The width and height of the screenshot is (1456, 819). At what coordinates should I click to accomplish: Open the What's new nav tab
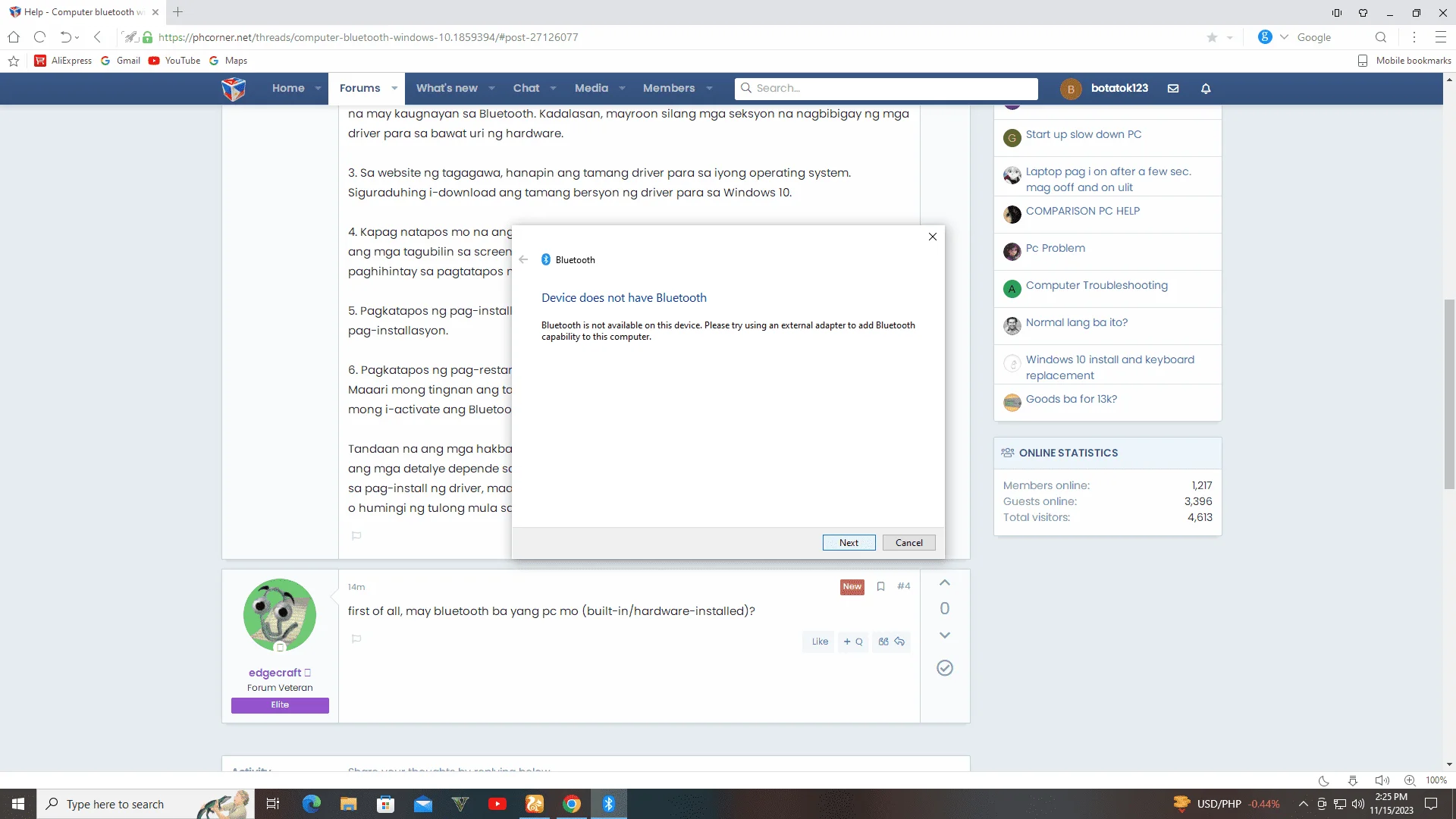(447, 89)
